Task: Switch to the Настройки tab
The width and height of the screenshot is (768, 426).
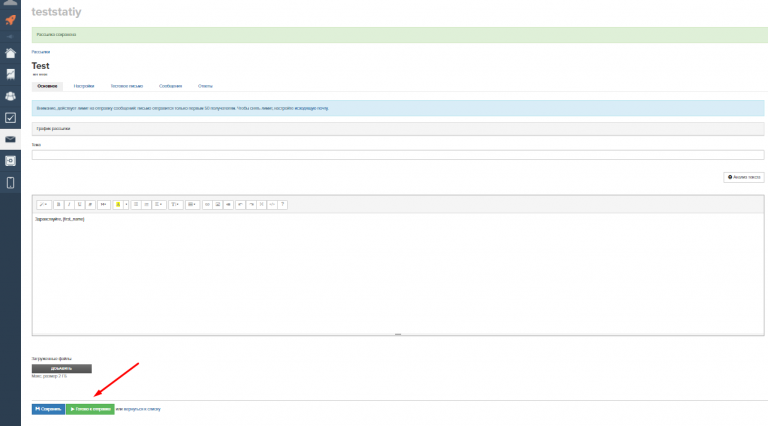Action: [84, 86]
